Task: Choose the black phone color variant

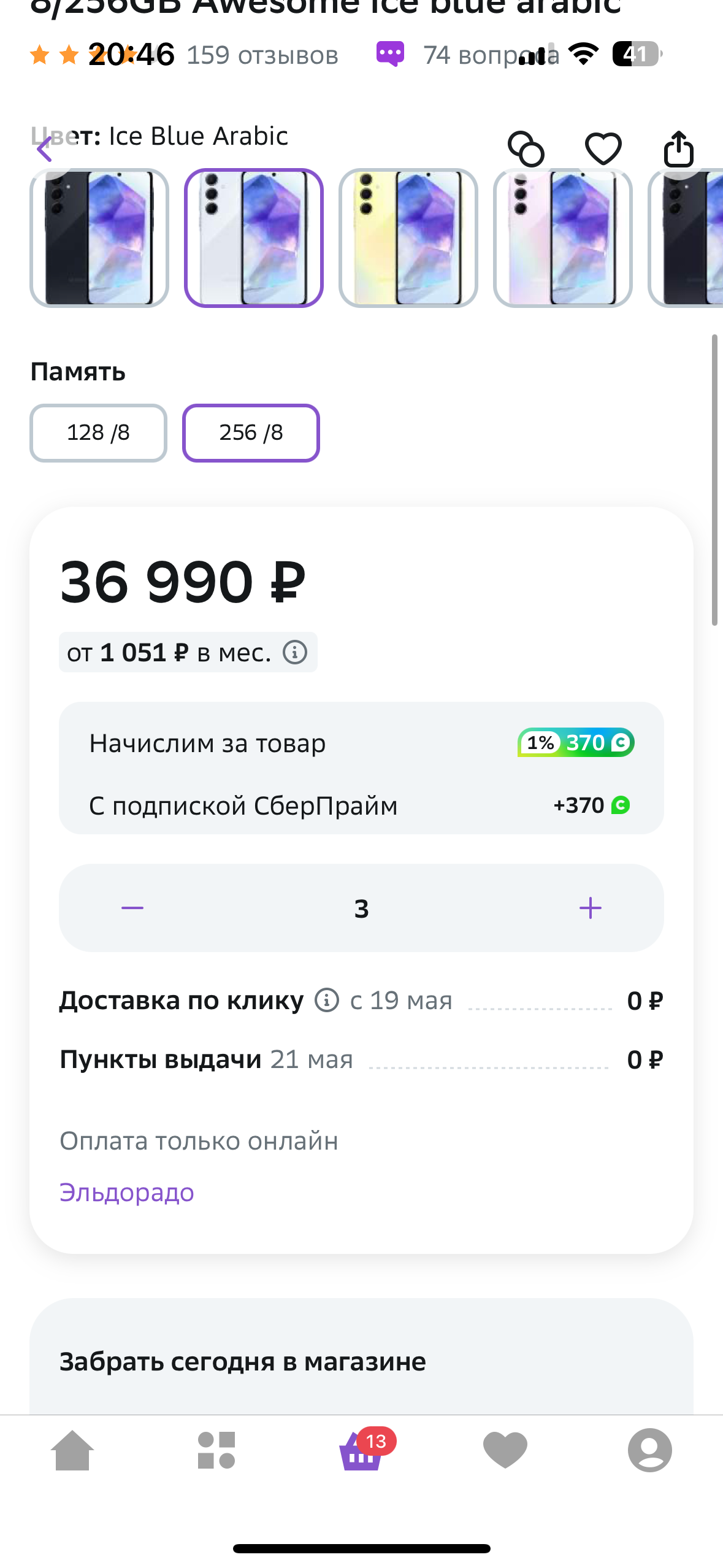Action: 99,238
